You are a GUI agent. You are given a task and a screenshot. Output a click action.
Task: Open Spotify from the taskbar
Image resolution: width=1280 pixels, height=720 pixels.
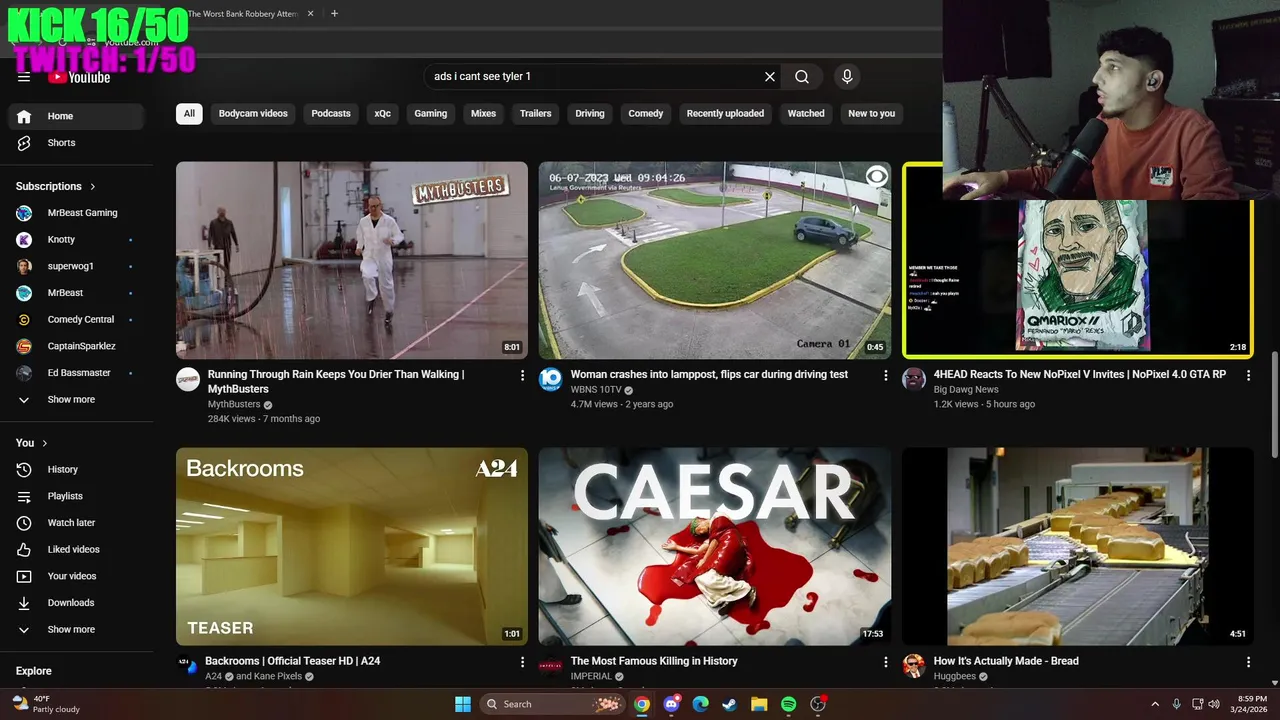coord(788,704)
